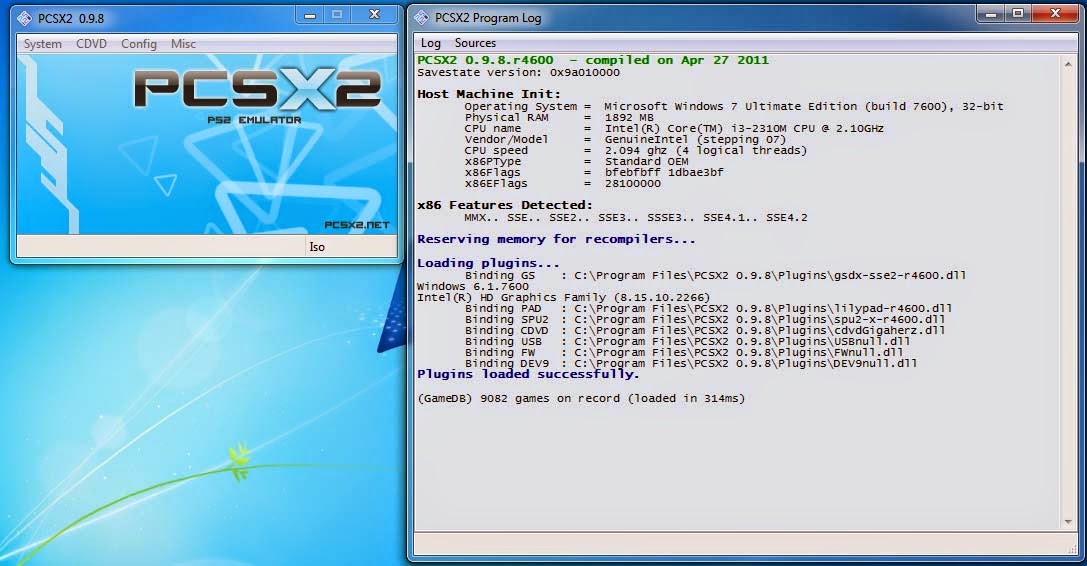The width and height of the screenshot is (1087, 566).
Task: Click the 'x86 Features Detected:' heading
Action: [x=505, y=205]
